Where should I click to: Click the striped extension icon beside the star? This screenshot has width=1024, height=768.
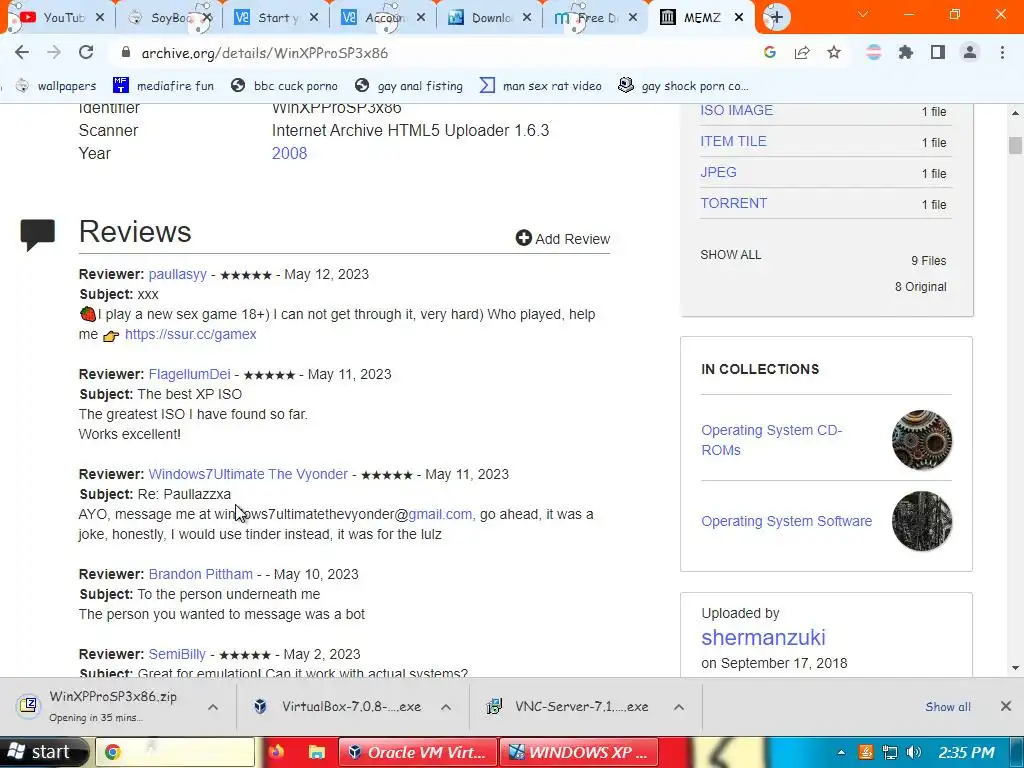click(873, 52)
